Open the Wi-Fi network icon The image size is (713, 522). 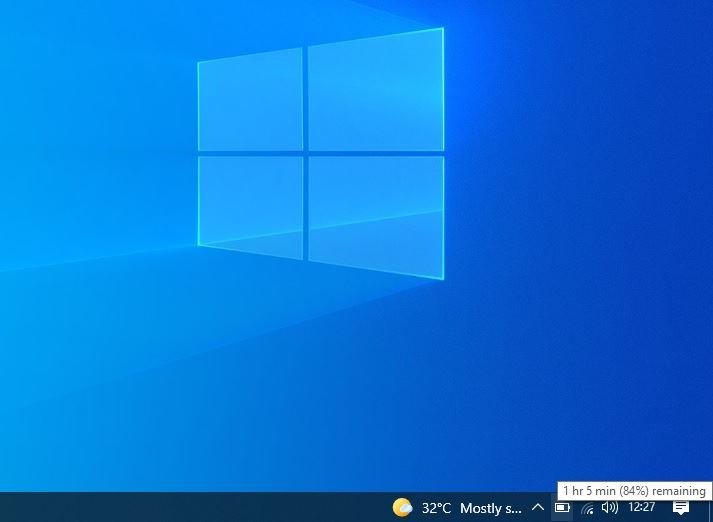(x=587, y=507)
